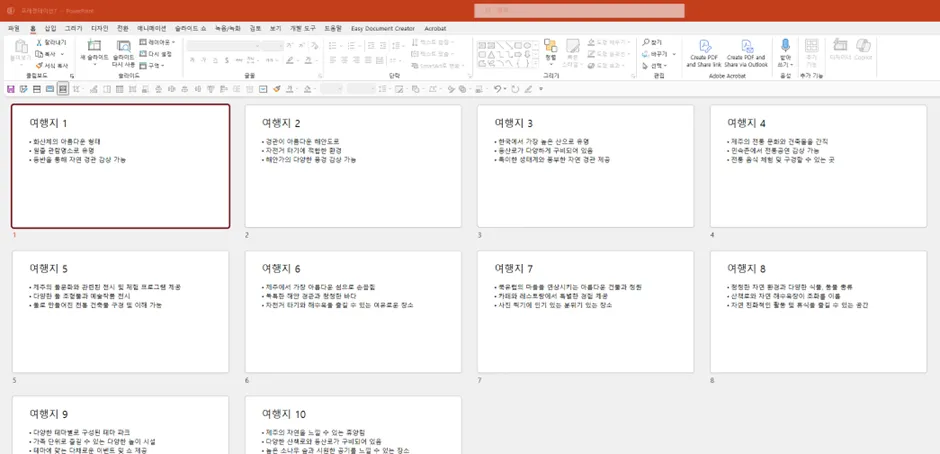Open the 레이아웃 dropdown
Screen dimensions: 940x454
157,43
